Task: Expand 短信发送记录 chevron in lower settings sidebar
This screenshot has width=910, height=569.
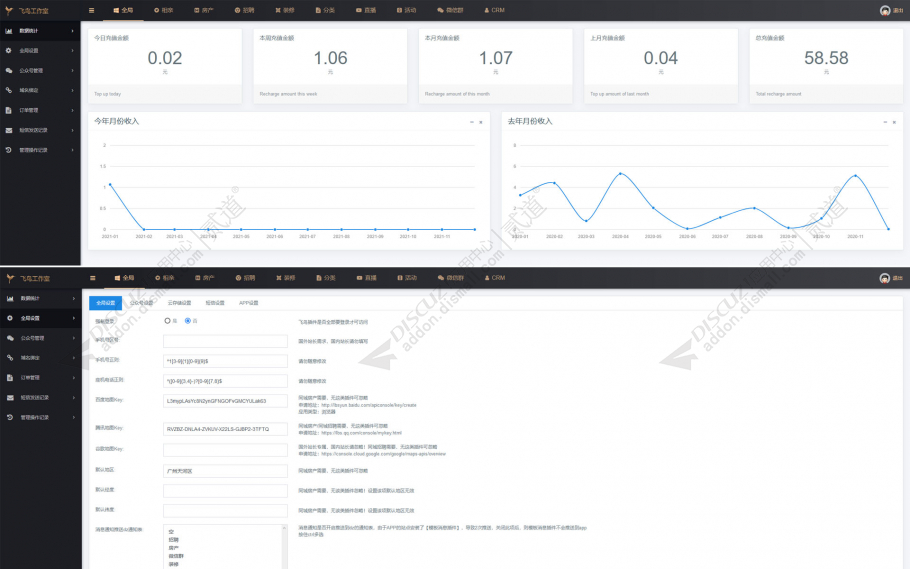Action: (x=73, y=398)
